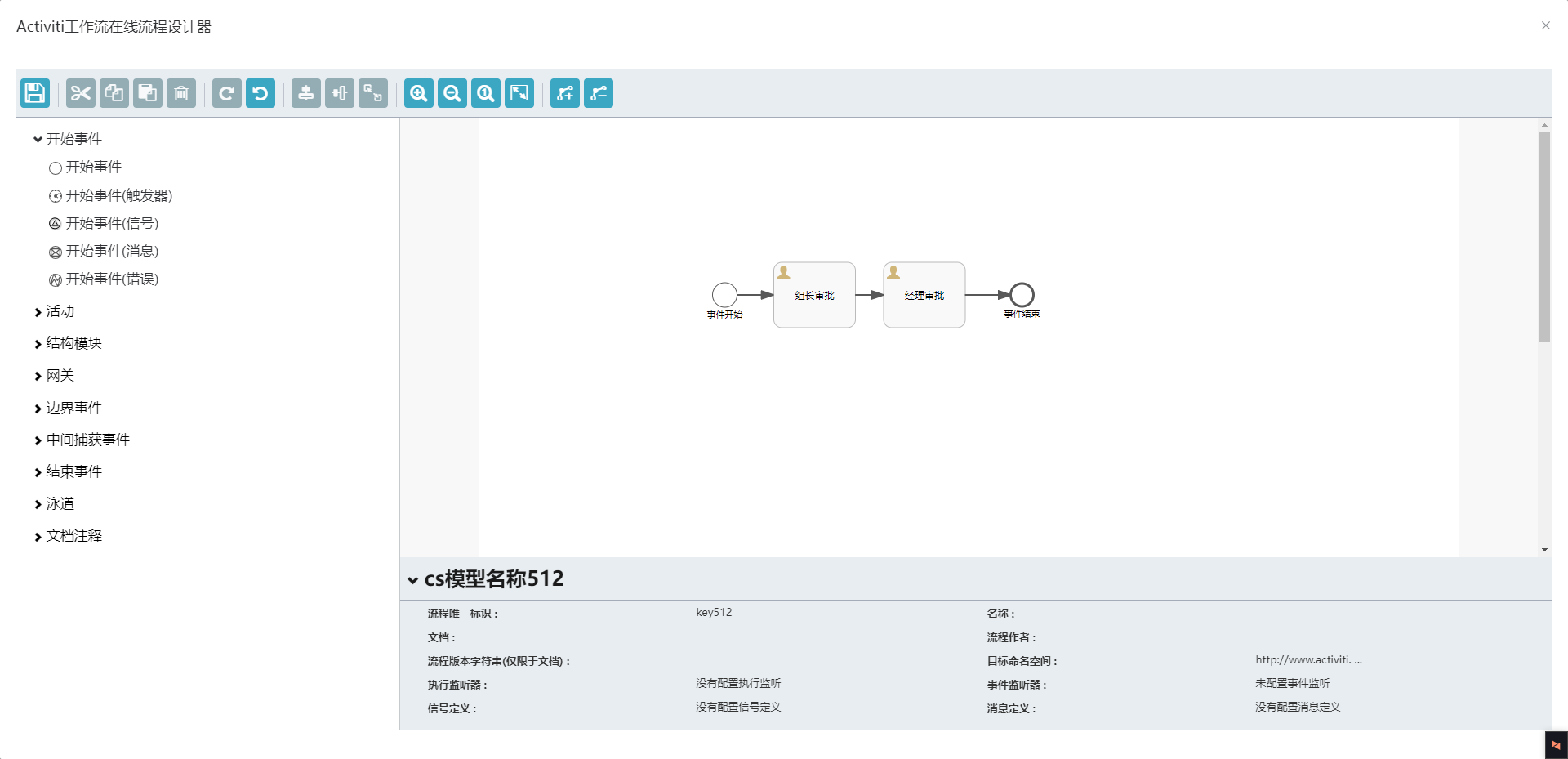Click the Delete trash can icon

point(181,93)
